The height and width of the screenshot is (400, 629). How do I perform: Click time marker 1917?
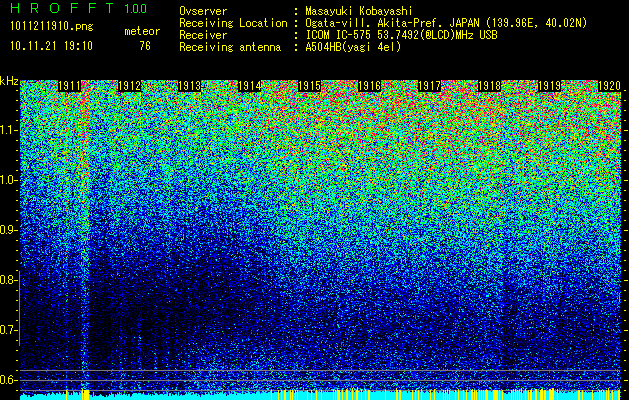pyautogui.click(x=430, y=86)
